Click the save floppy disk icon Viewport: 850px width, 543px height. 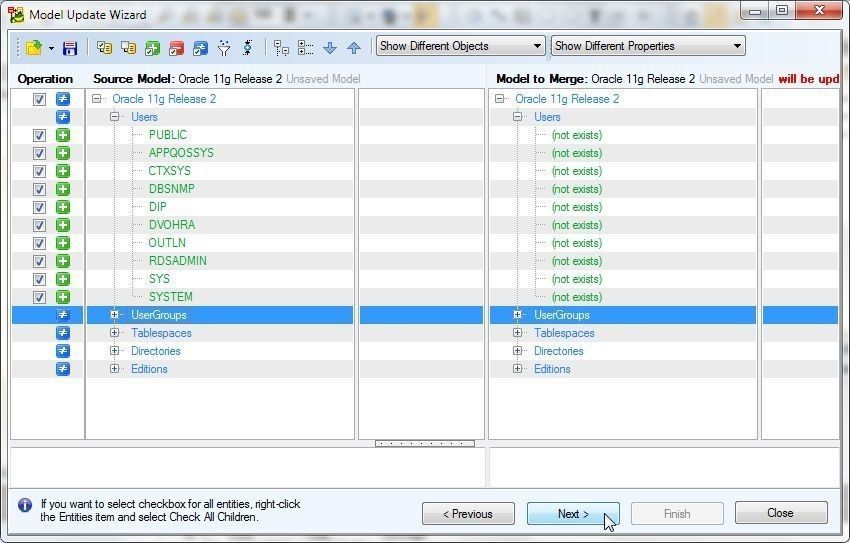click(x=70, y=48)
